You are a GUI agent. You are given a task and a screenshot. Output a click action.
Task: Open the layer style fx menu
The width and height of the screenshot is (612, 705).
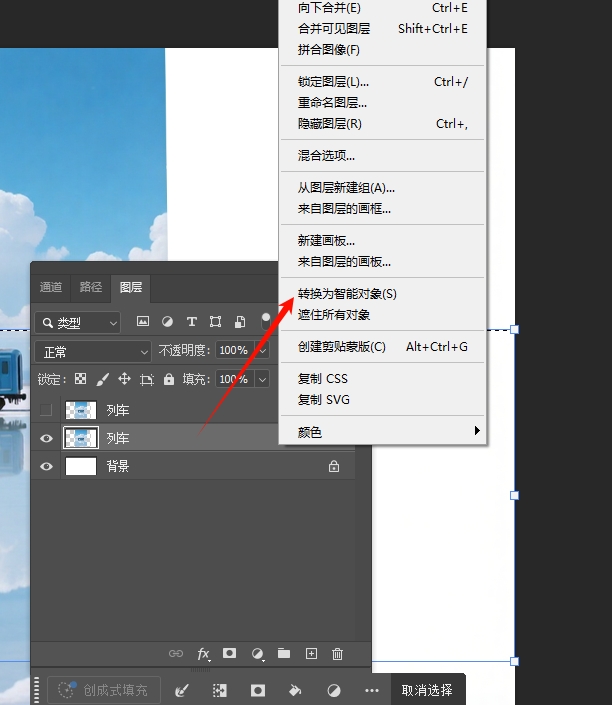coord(204,654)
